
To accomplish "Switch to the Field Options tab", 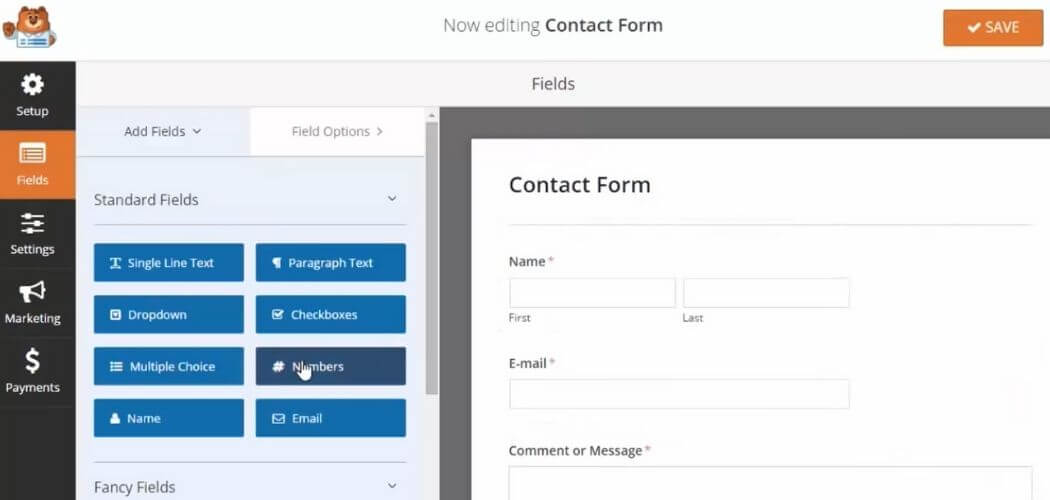I will tap(338, 131).
